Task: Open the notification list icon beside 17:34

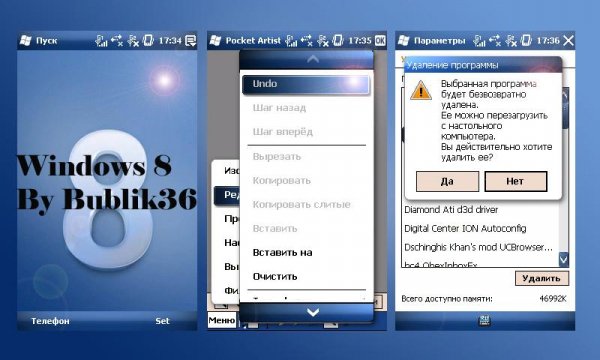Action: coord(190,40)
